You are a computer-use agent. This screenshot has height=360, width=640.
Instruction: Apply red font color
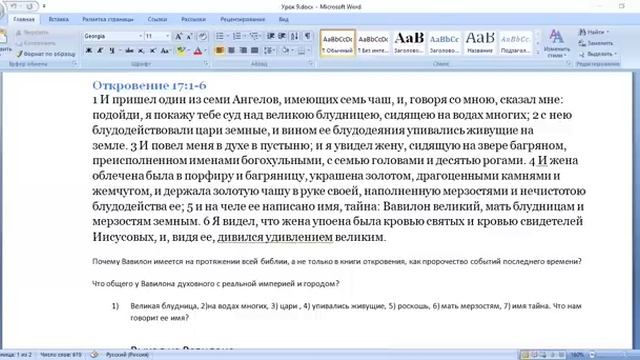click(198, 51)
